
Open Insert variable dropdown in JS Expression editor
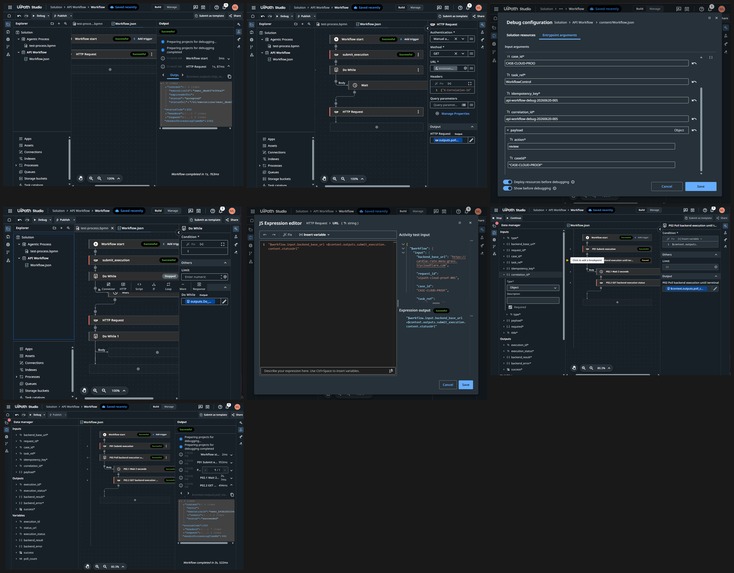[x=314, y=235]
